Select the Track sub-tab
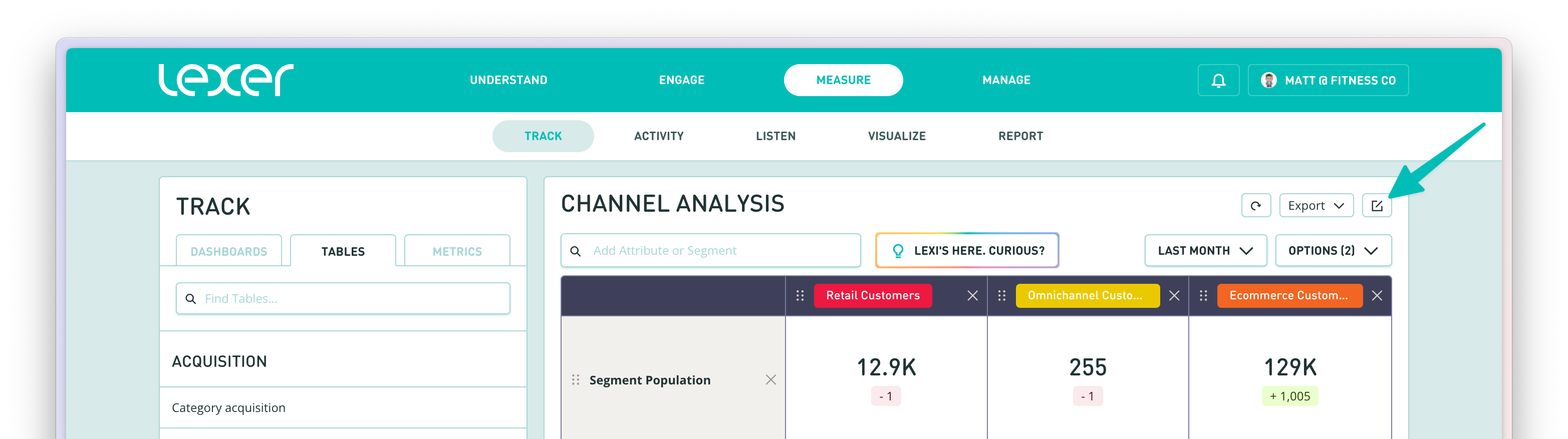Image resolution: width=1568 pixels, height=439 pixels. pos(543,136)
